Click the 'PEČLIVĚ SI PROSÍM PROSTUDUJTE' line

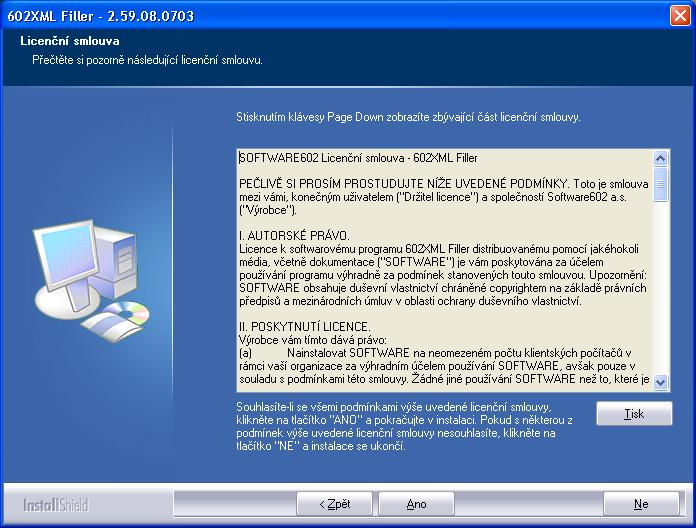click(444, 184)
